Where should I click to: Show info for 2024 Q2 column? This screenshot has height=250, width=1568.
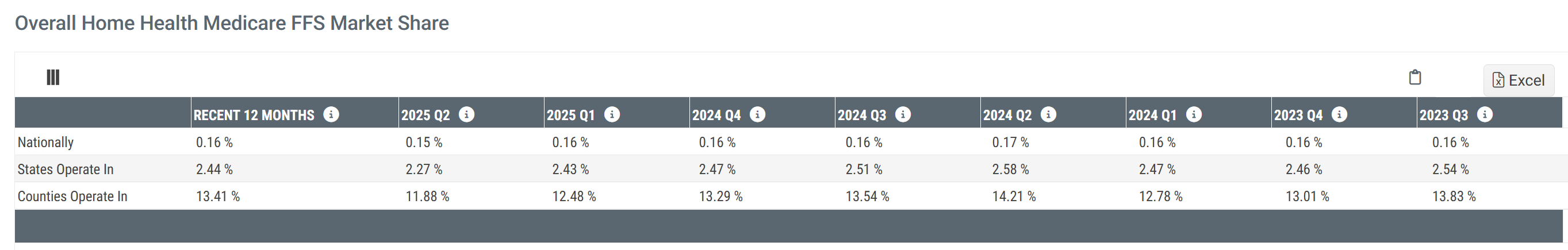[1048, 114]
